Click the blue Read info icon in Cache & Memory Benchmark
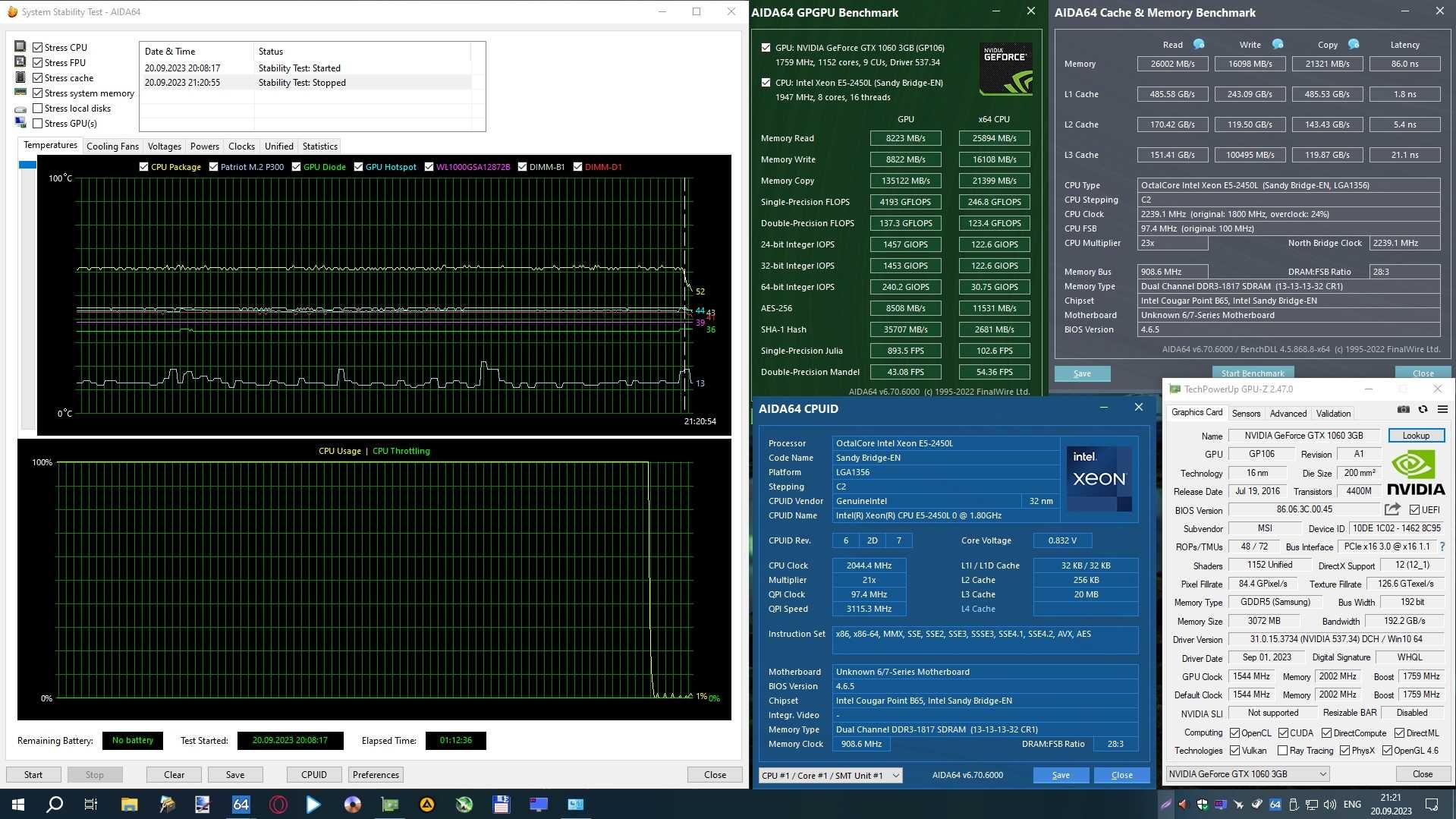The image size is (1456, 819). click(1199, 44)
